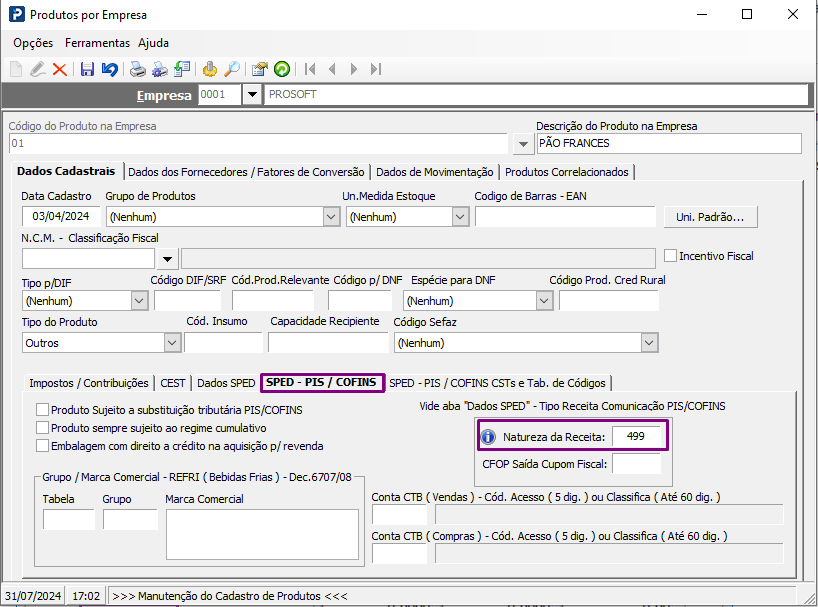The image size is (818, 607).
Task: Select the SPED - PIS / COFINS tab
Action: coord(322,382)
